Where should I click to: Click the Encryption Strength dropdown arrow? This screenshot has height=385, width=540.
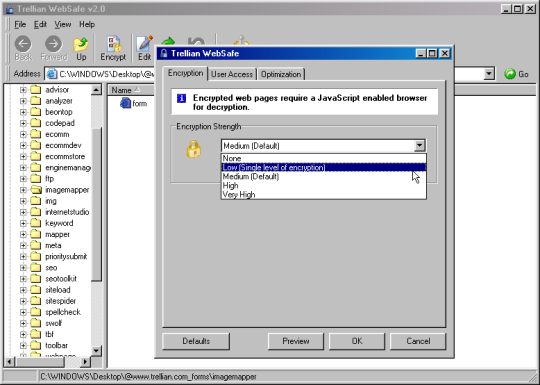[419, 146]
